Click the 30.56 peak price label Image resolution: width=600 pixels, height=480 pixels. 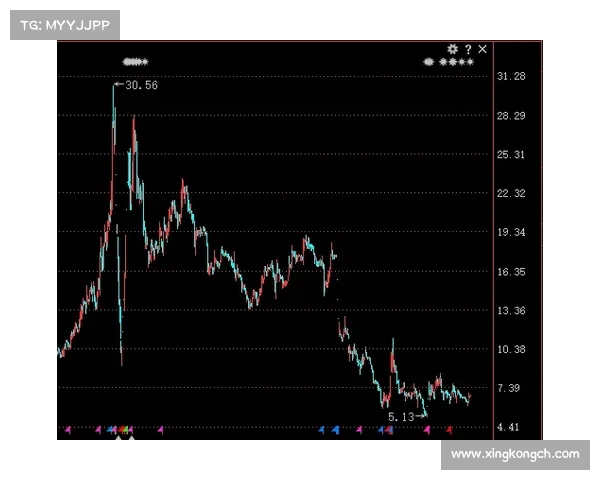pos(138,85)
